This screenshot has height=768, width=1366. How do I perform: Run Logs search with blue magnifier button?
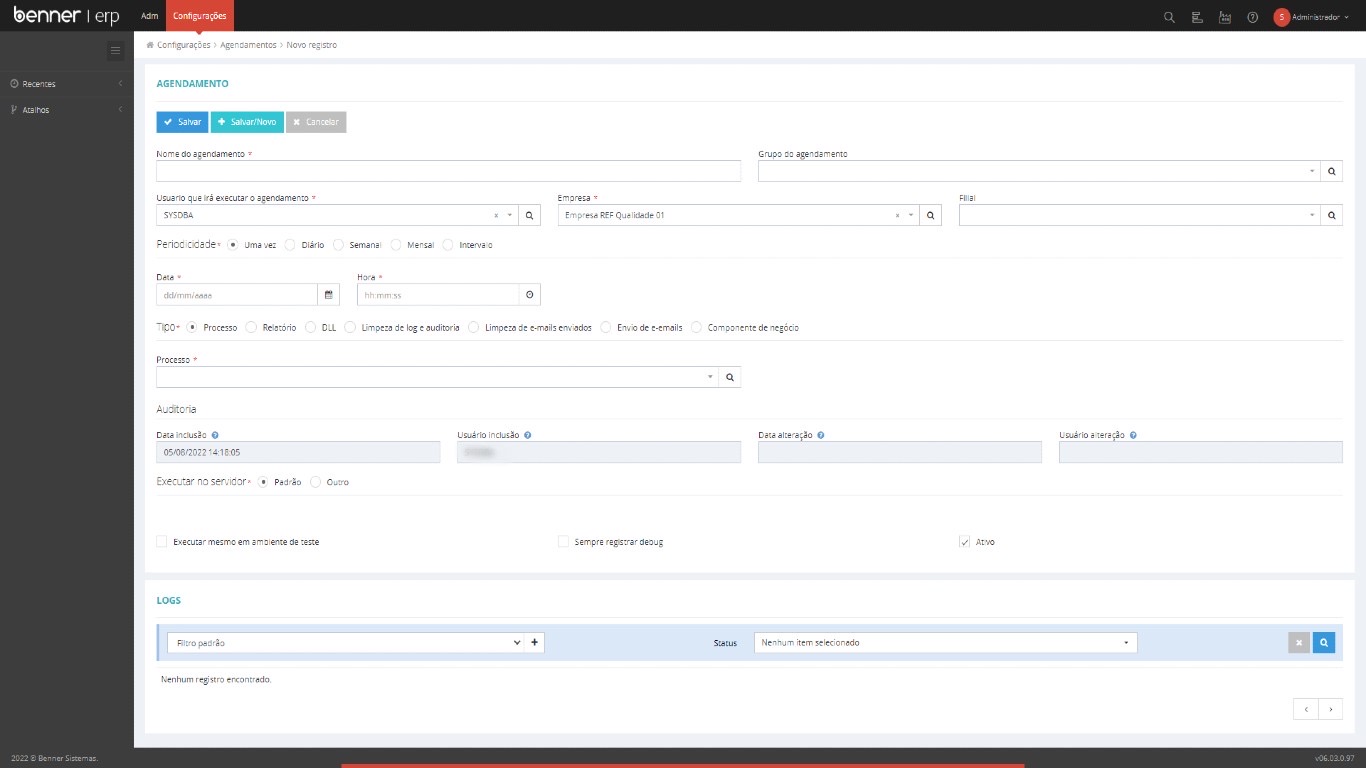click(x=1324, y=643)
